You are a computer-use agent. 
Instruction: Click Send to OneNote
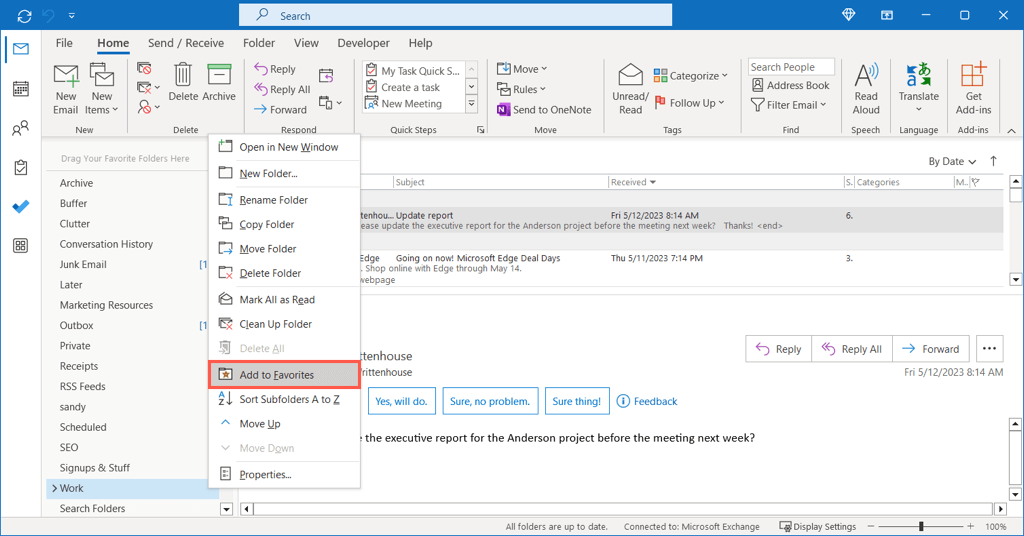tap(544, 110)
